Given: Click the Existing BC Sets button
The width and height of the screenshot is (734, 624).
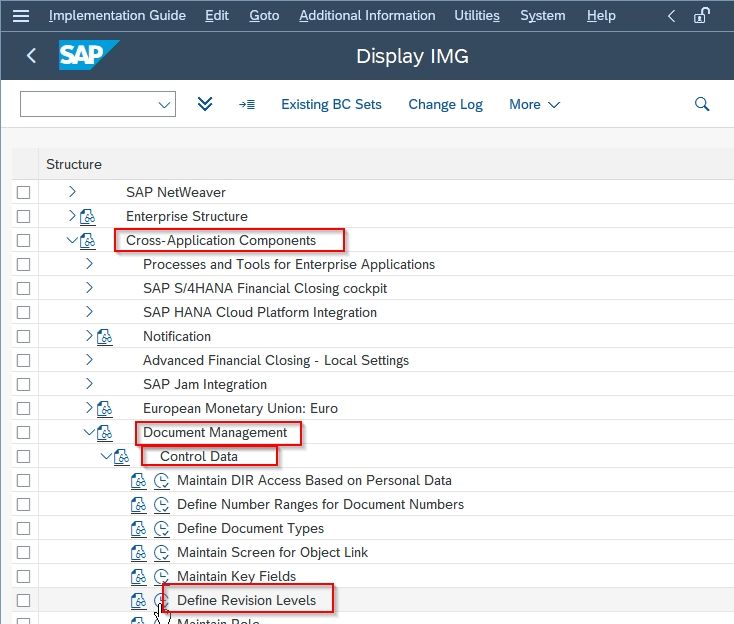Looking at the screenshot, I should pos(331,104).
